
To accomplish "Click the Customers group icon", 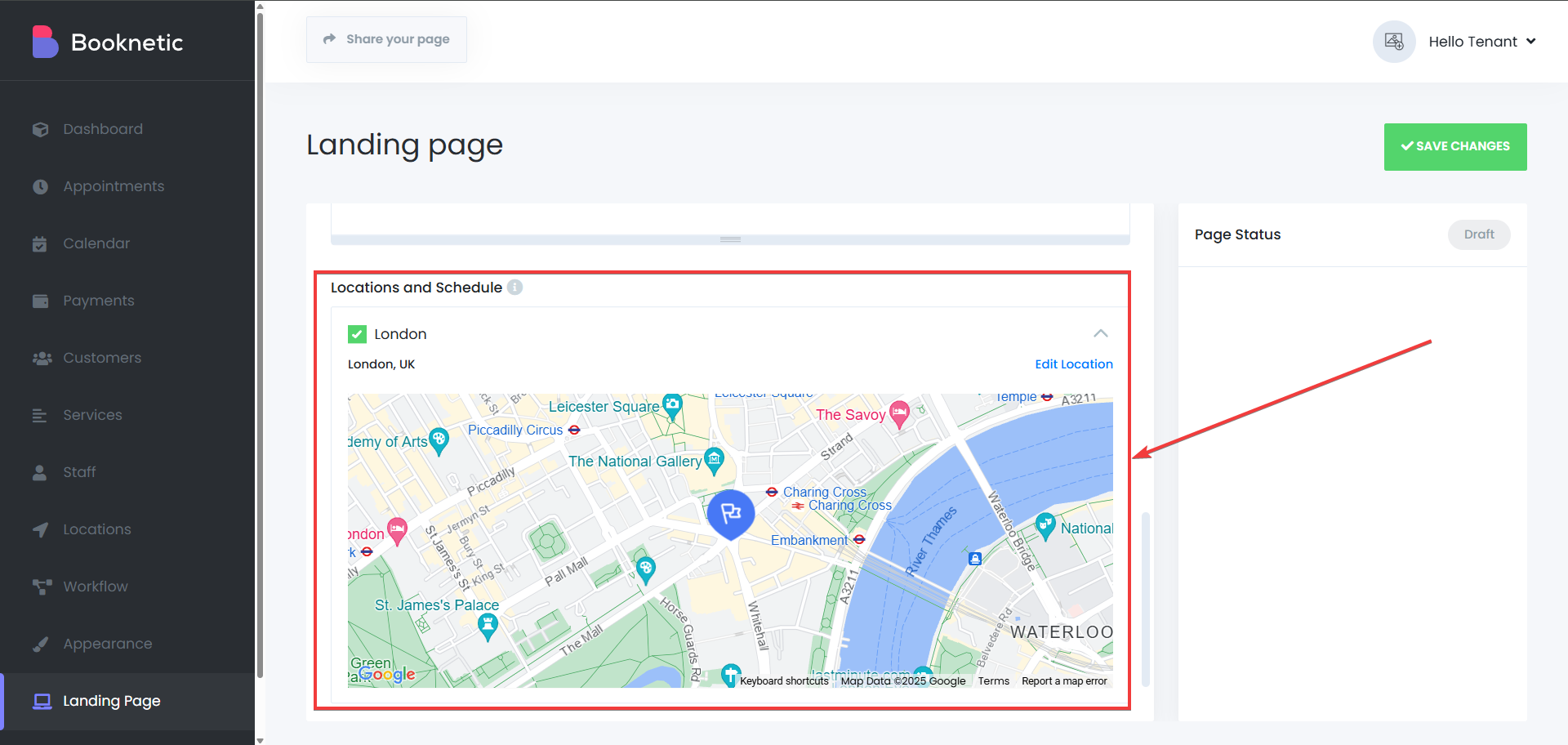I will pos(42,358).
